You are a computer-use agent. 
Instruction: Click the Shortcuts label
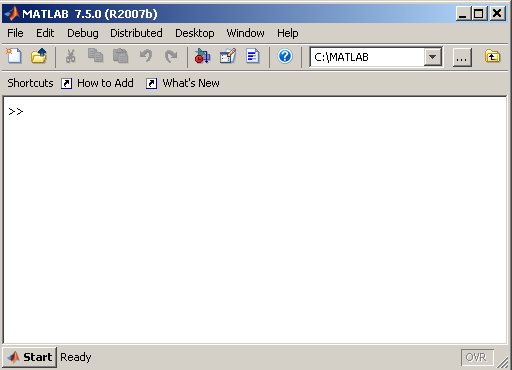point(30,83)
